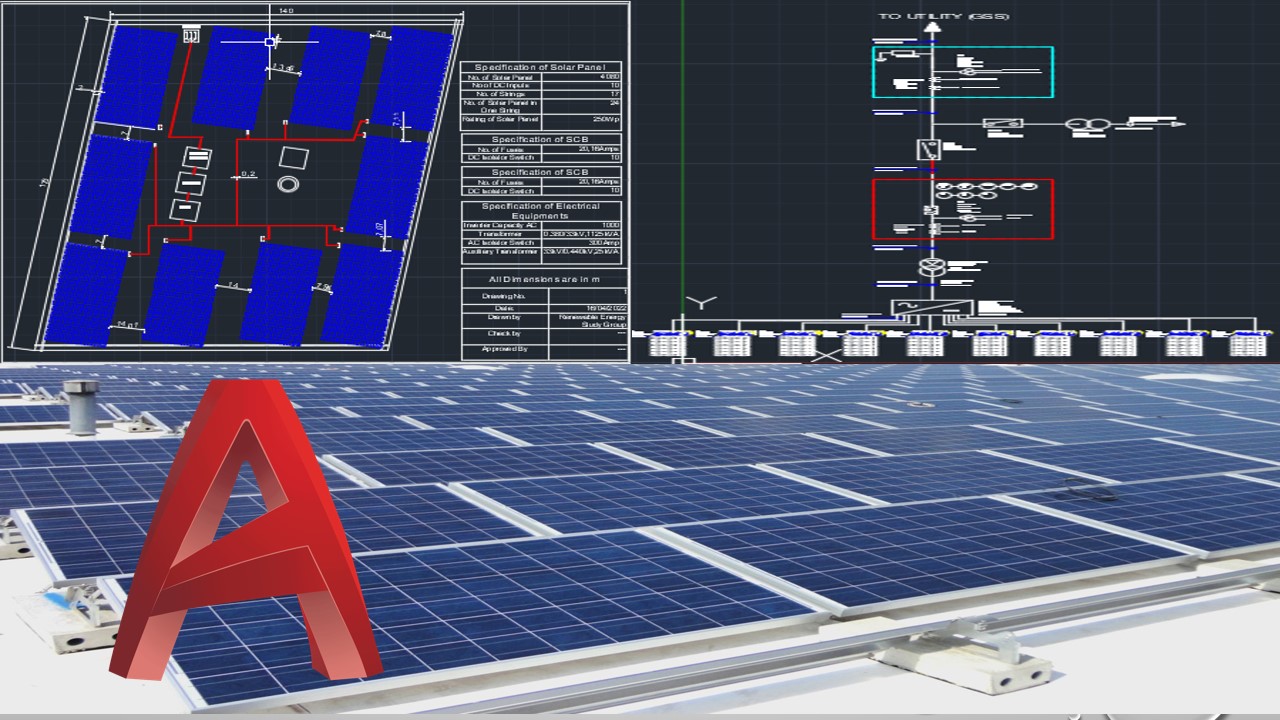This screenshot has height=720, width=1280.
Task: Click the inverter block symbol above the string arrays
Action: point(930,305)
